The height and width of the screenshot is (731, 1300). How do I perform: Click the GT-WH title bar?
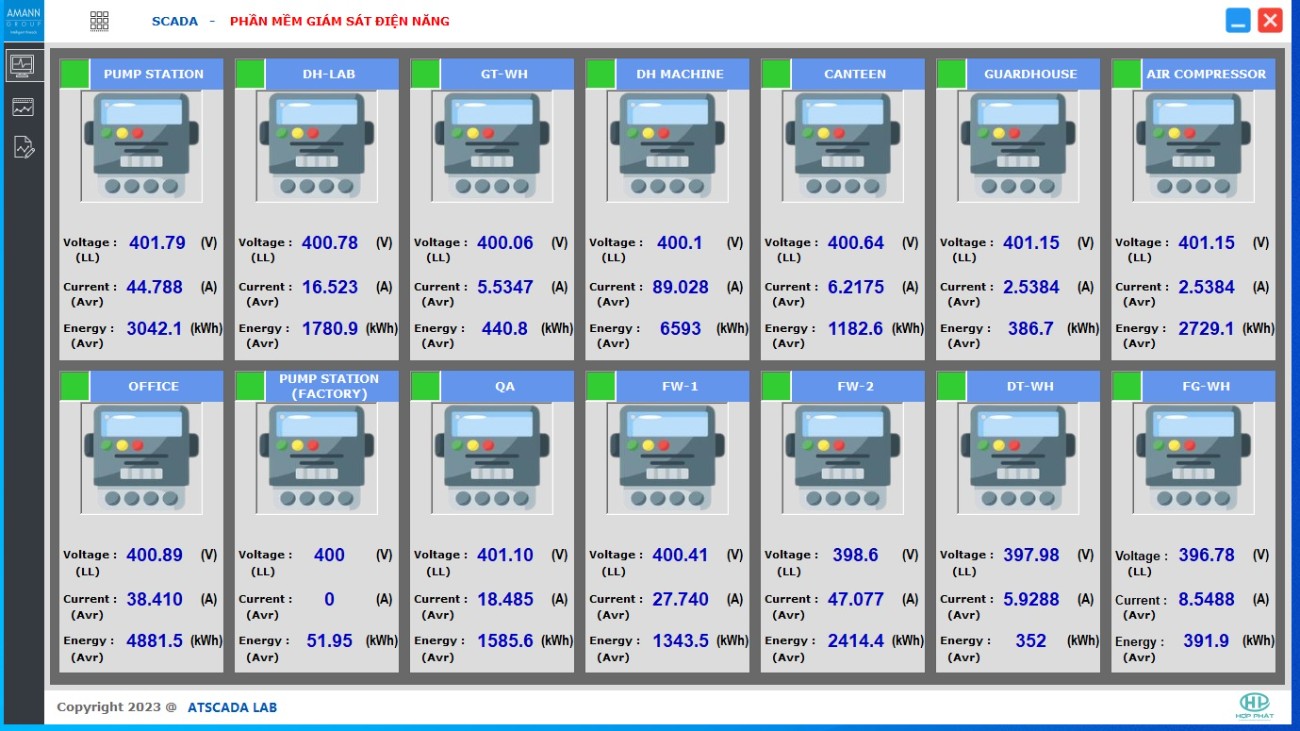(x=504, y=74)
